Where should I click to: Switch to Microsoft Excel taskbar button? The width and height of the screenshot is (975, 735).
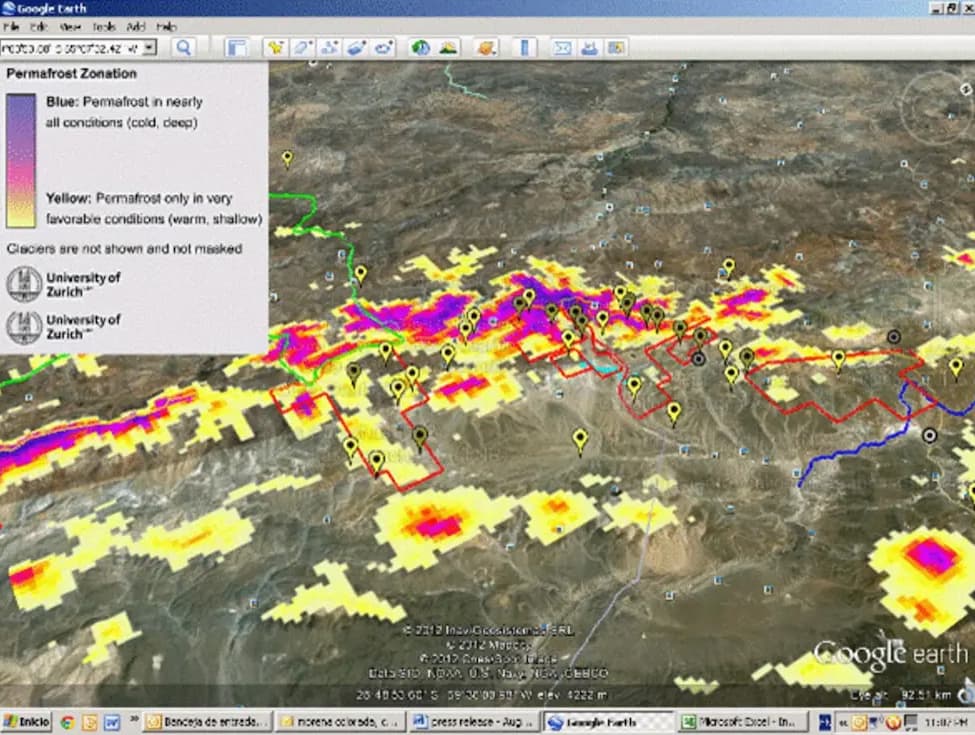(x=742, y=721)
